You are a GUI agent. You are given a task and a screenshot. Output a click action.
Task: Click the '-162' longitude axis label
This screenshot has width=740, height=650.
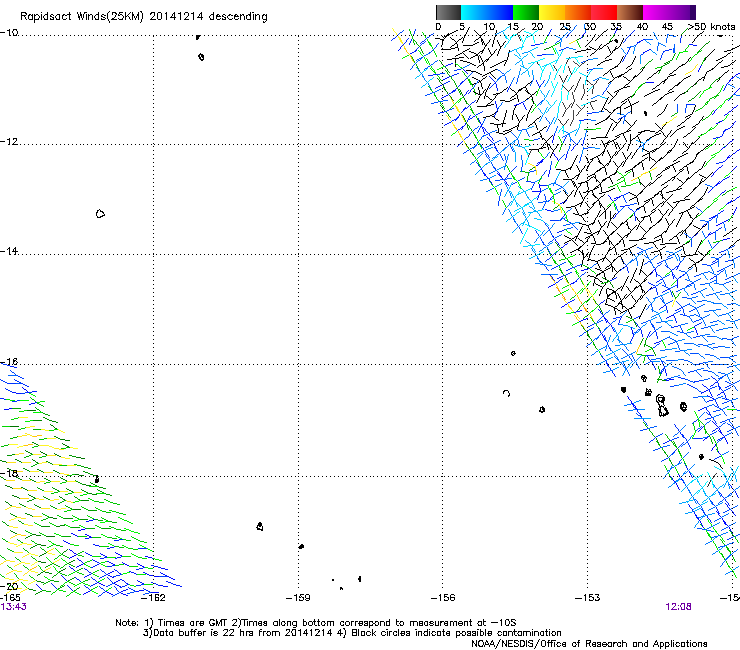point(153,598)
